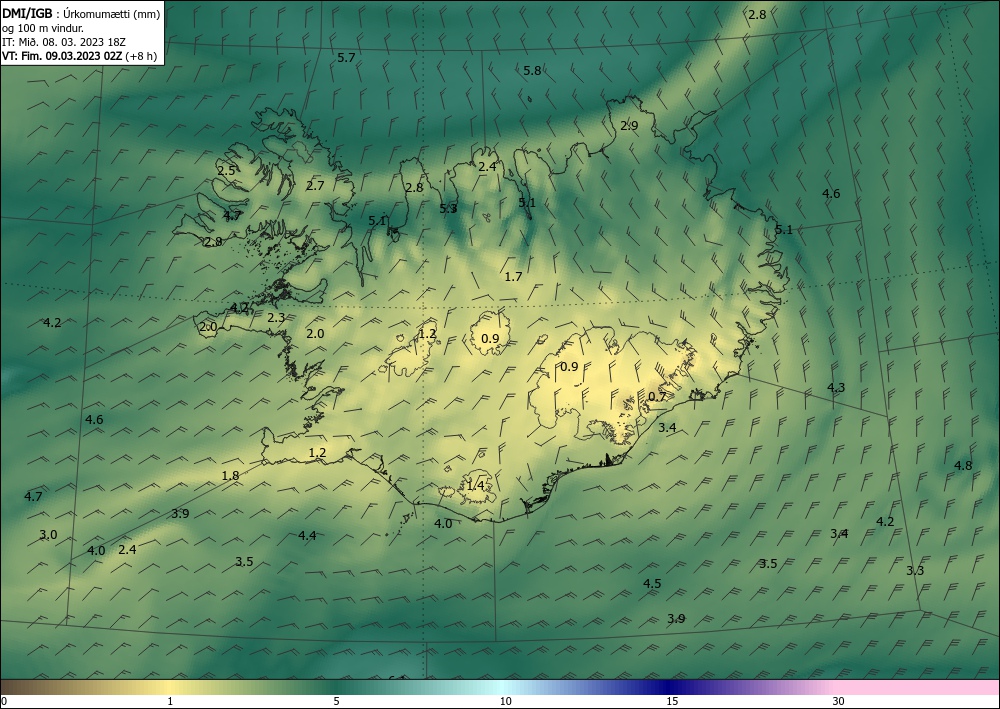Click the "15" tick on the colour scale
Image resolution: width=1000 pixels, height=709 pixels.
(672, 701)
